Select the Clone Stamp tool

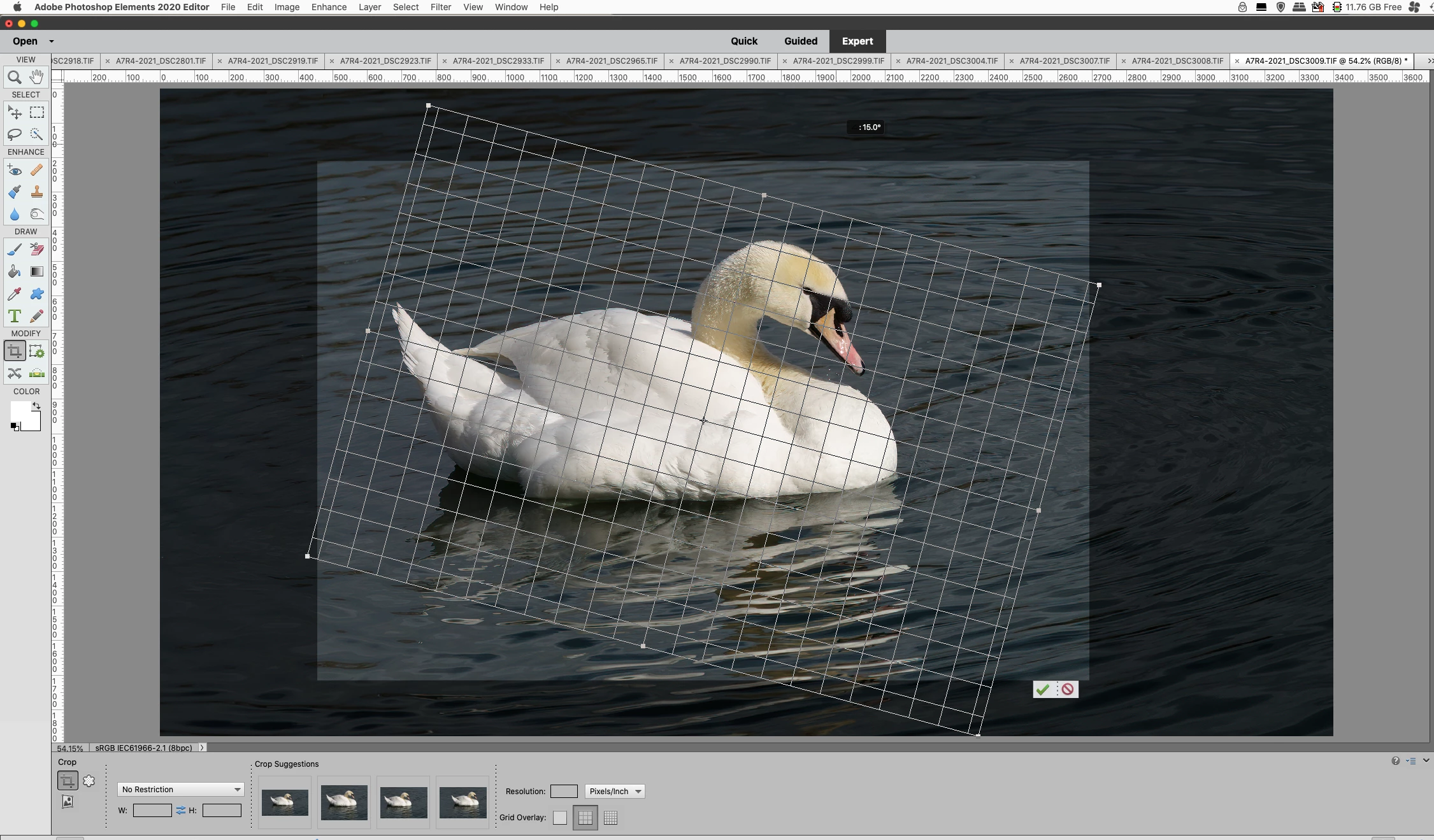(36, 192)
